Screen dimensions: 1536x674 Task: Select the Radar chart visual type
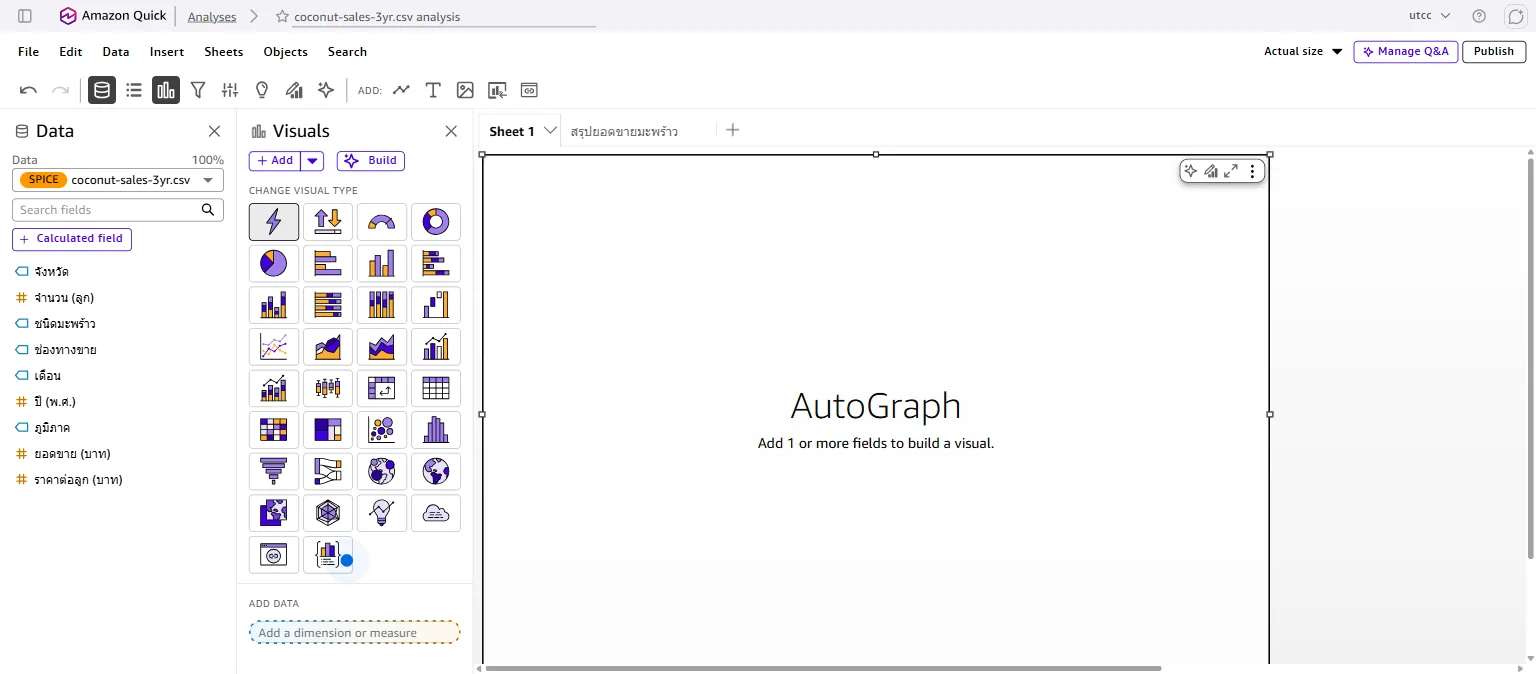pos(328,513)
